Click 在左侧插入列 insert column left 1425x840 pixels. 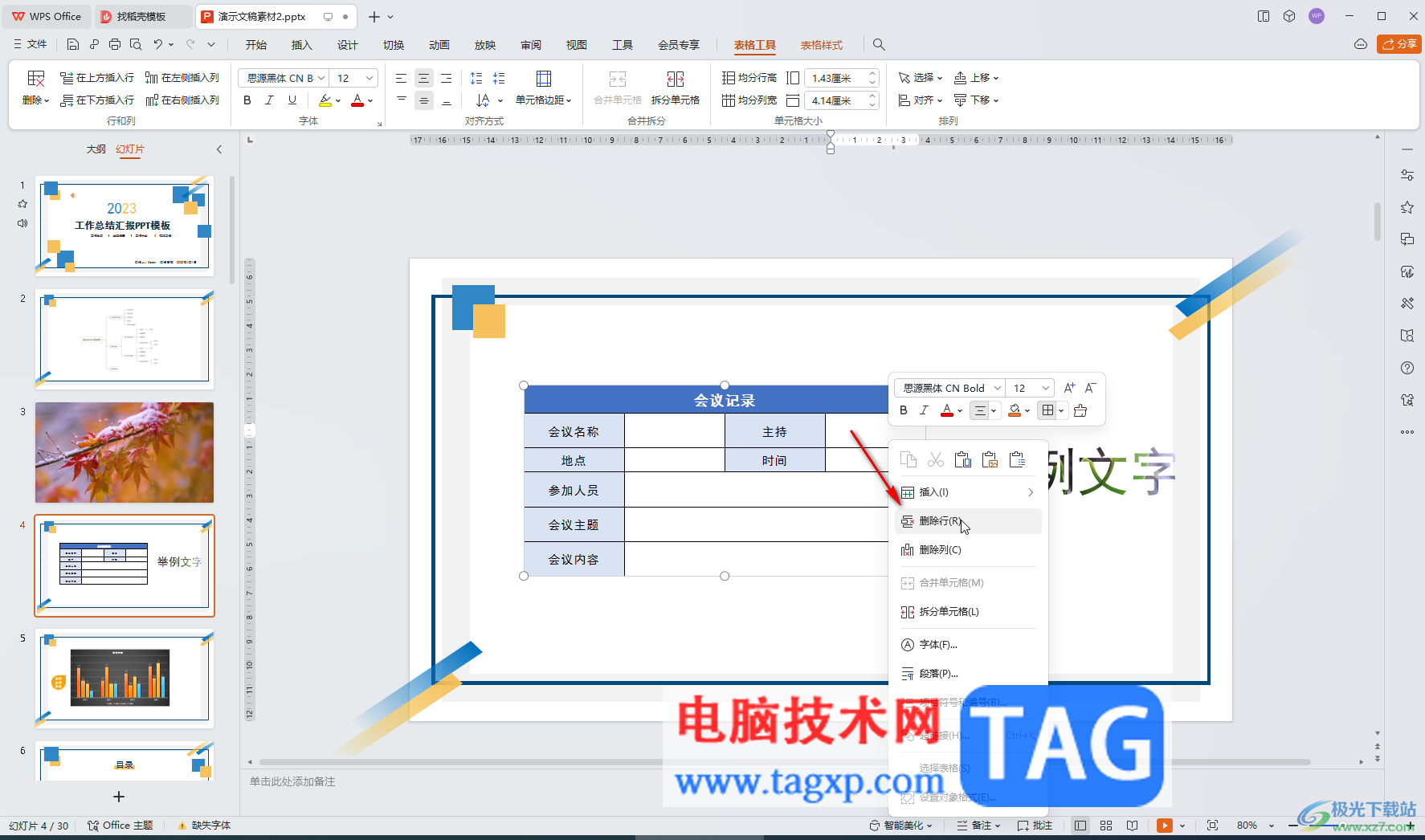pos(182,78)
